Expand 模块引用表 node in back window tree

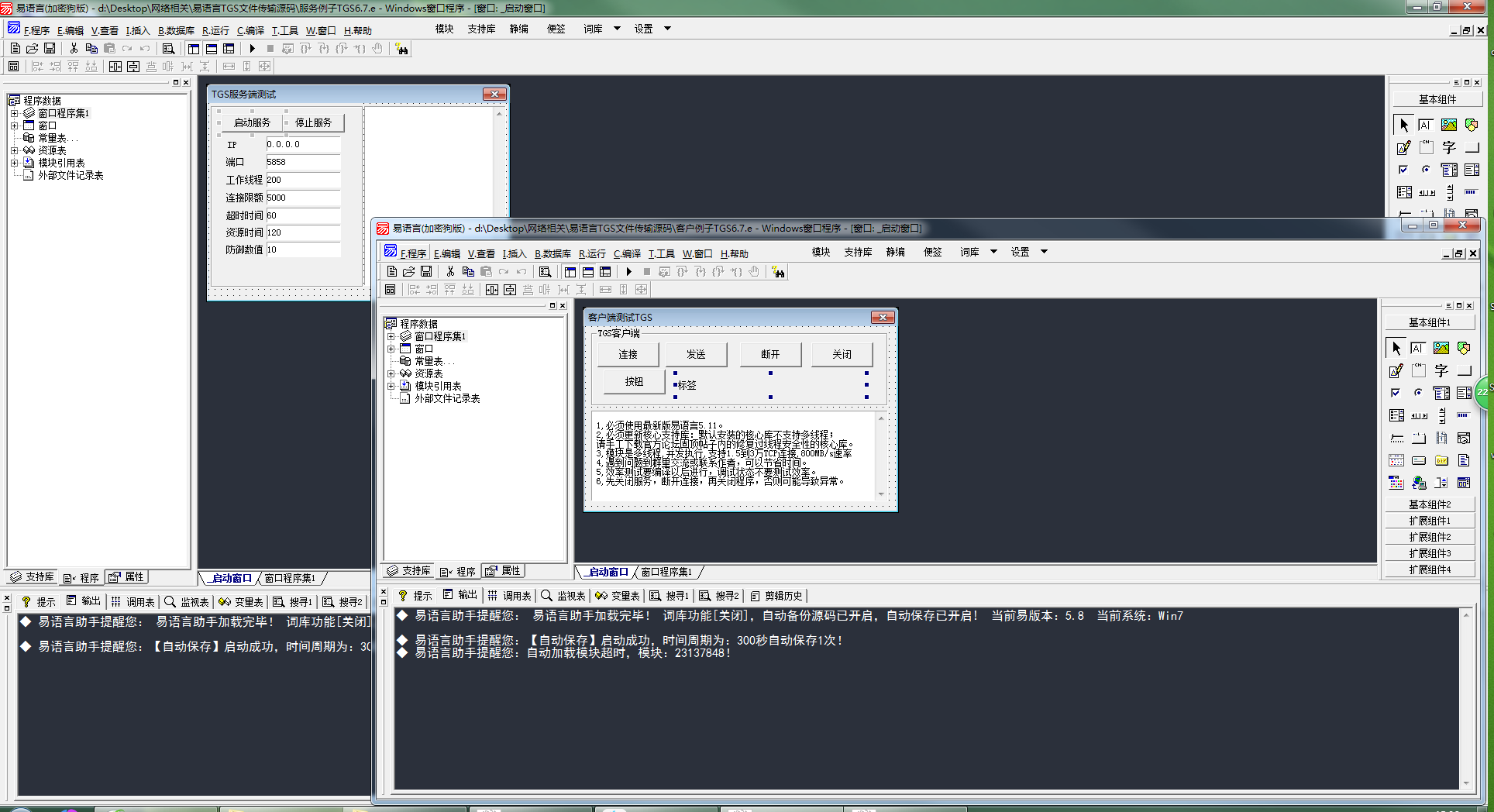coord(14,163)
